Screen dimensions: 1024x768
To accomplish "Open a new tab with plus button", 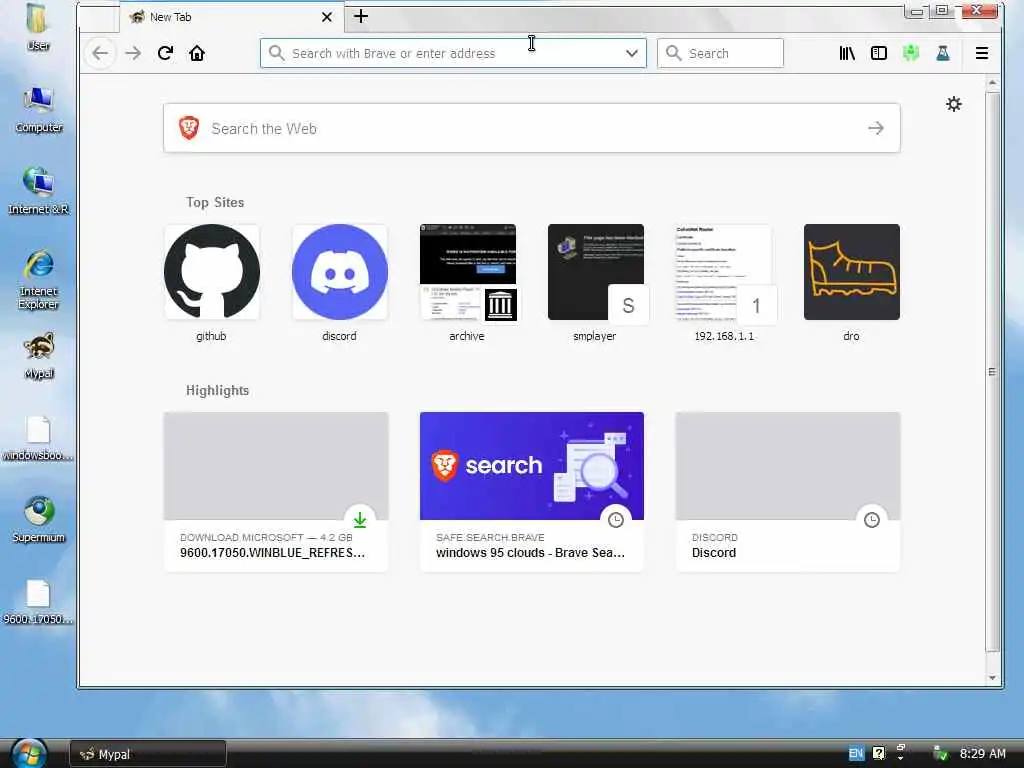I will coord(361,16).
